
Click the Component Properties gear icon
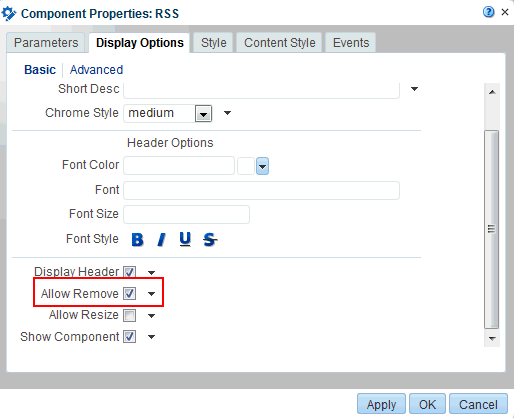coord(9,13)
